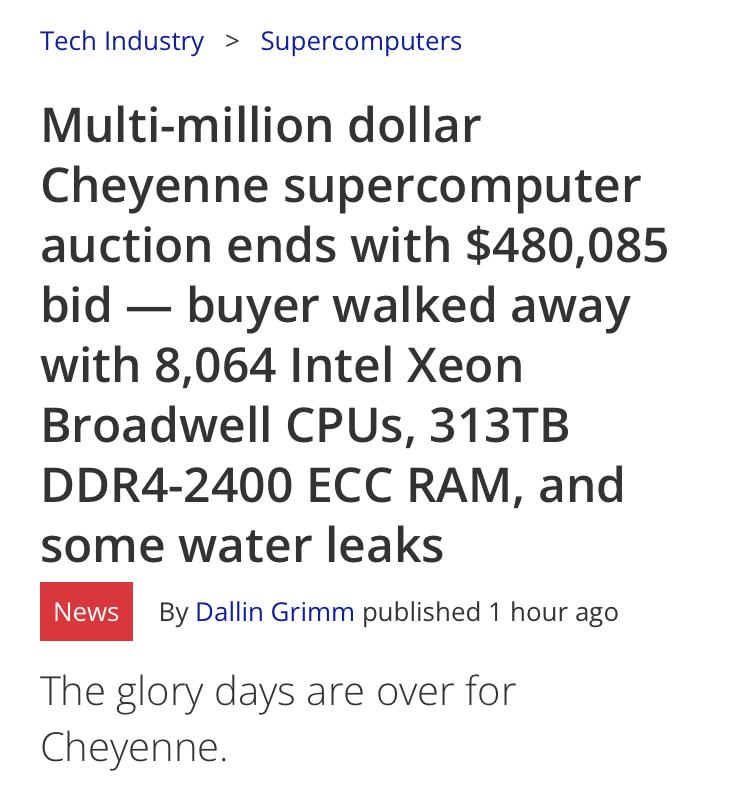Click '8,064 Intel Xeon' in the headline

[x=338, y=365]
